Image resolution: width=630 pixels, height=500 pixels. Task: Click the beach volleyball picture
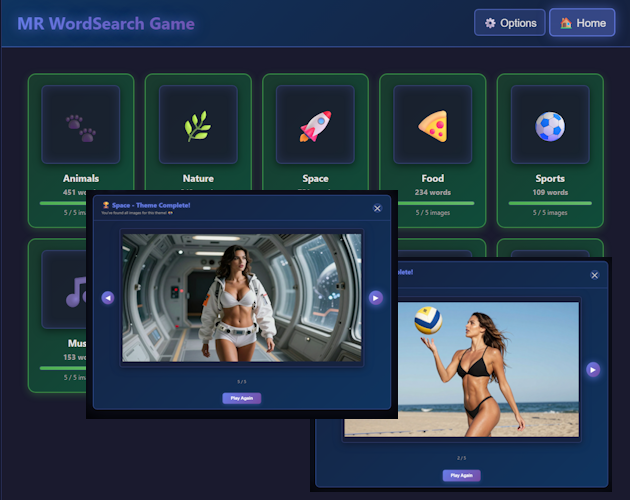click(488, 369)
